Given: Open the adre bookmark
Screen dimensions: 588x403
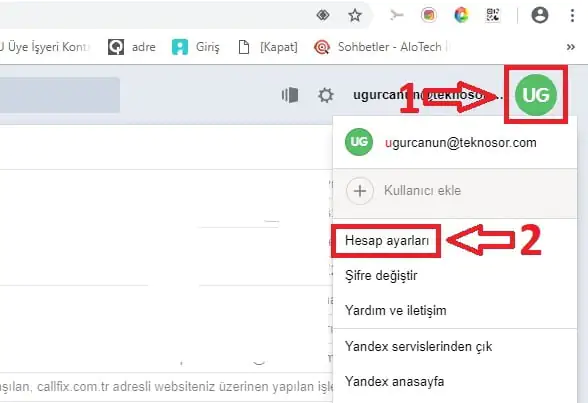Looking at the screenshot, I should click(132, 47).
